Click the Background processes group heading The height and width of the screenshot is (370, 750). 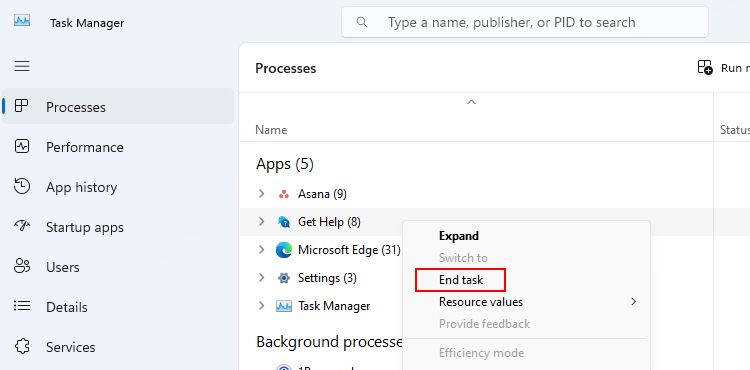[329, 342]
